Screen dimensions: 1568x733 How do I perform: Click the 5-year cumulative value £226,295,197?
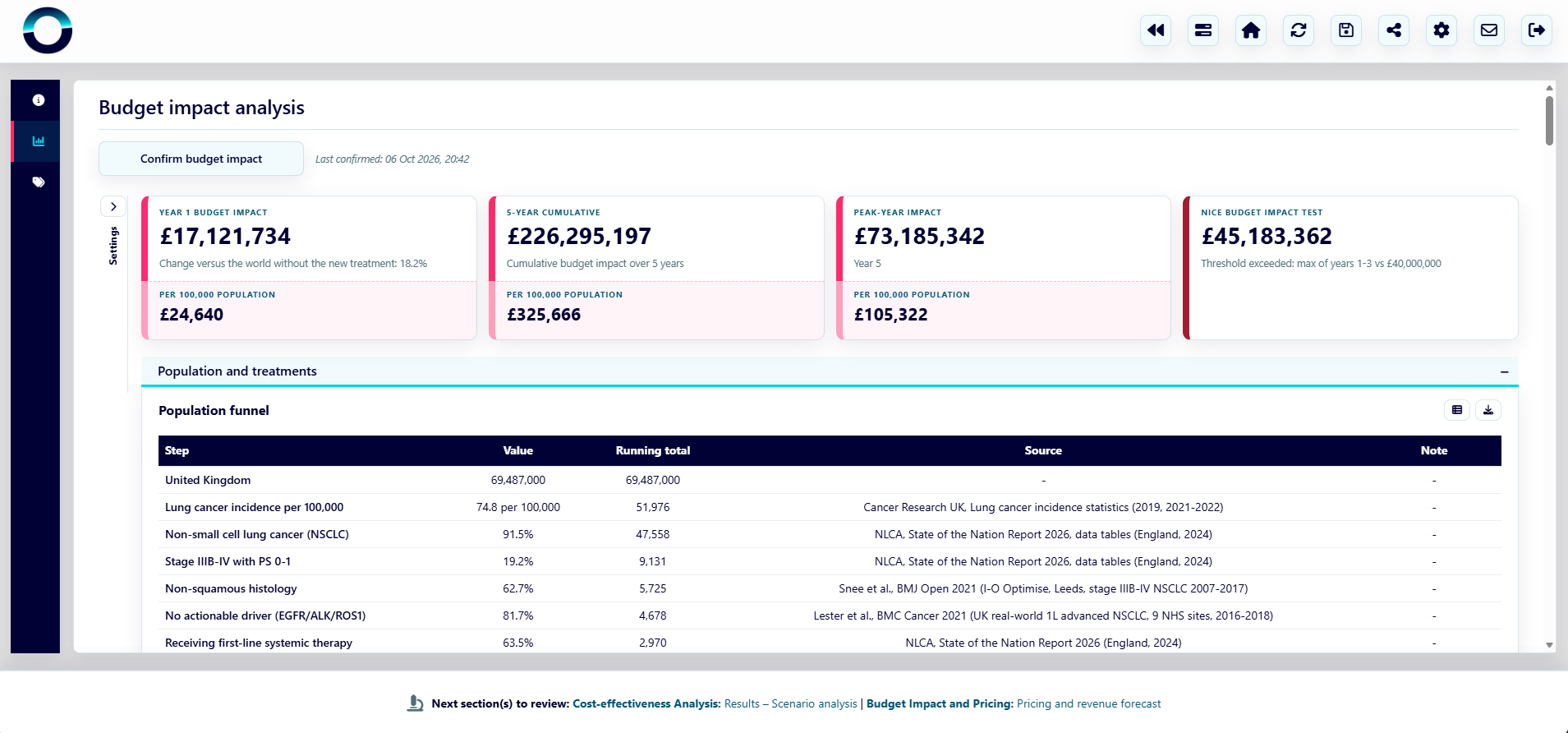(x=579, y=237)
